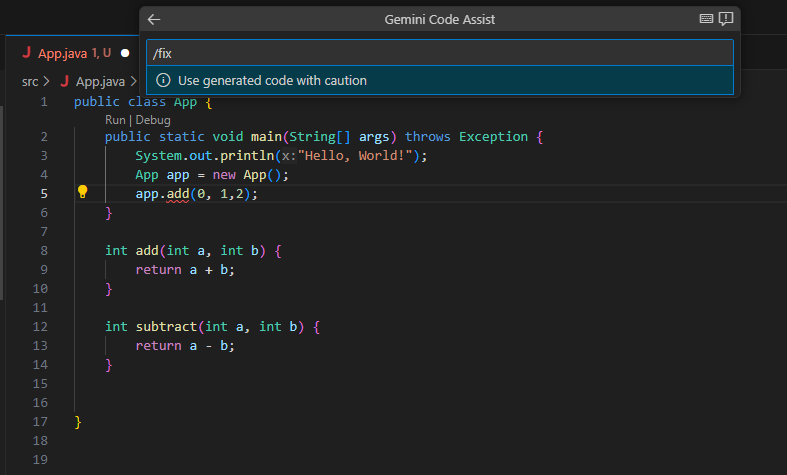Expand the chevron after App.java breadcrumb
Image resolution: width=787 pixels, height=475 pixels.
(x=134, y=81)
